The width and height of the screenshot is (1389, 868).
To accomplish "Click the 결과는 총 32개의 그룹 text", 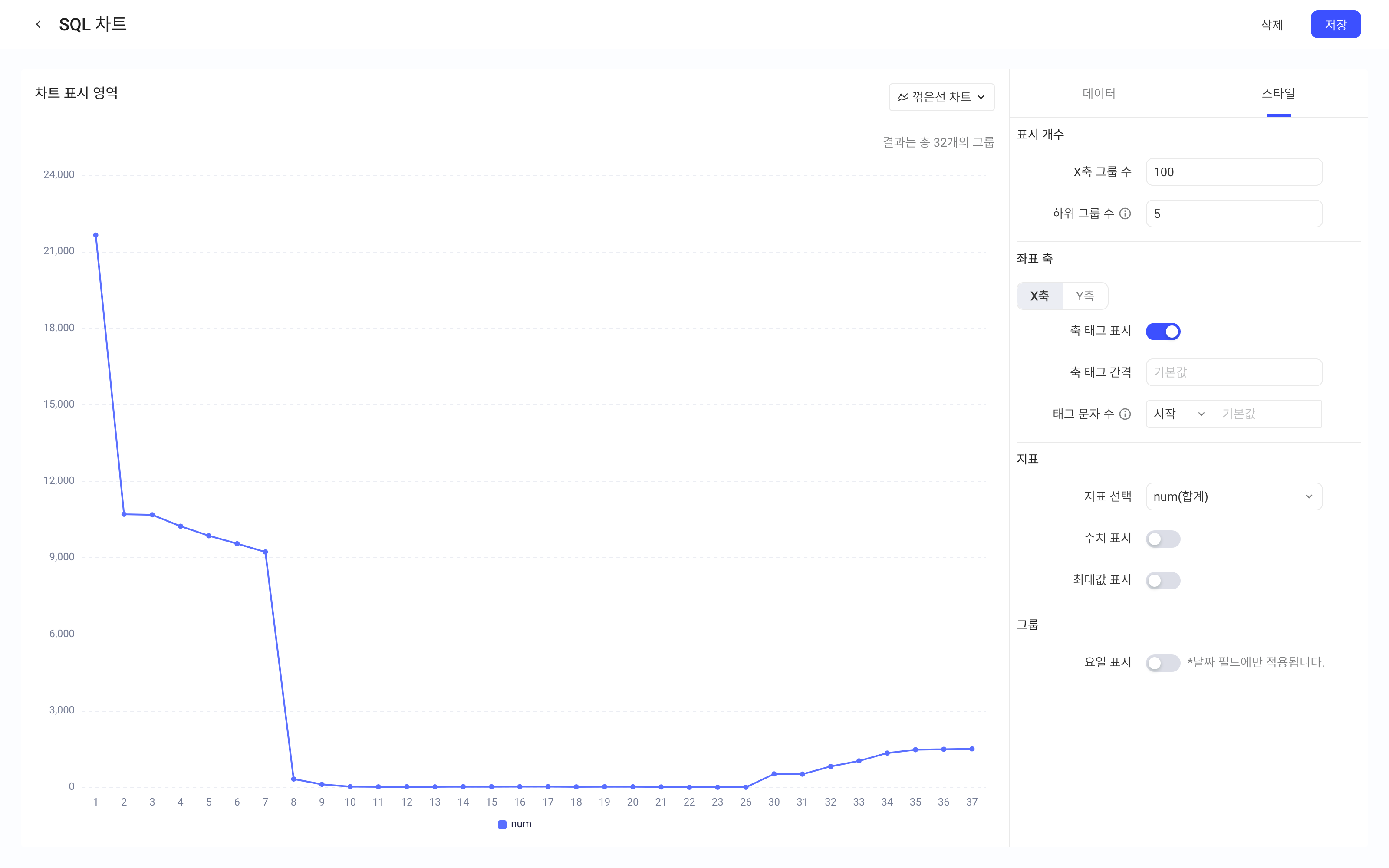I will 938,142.
